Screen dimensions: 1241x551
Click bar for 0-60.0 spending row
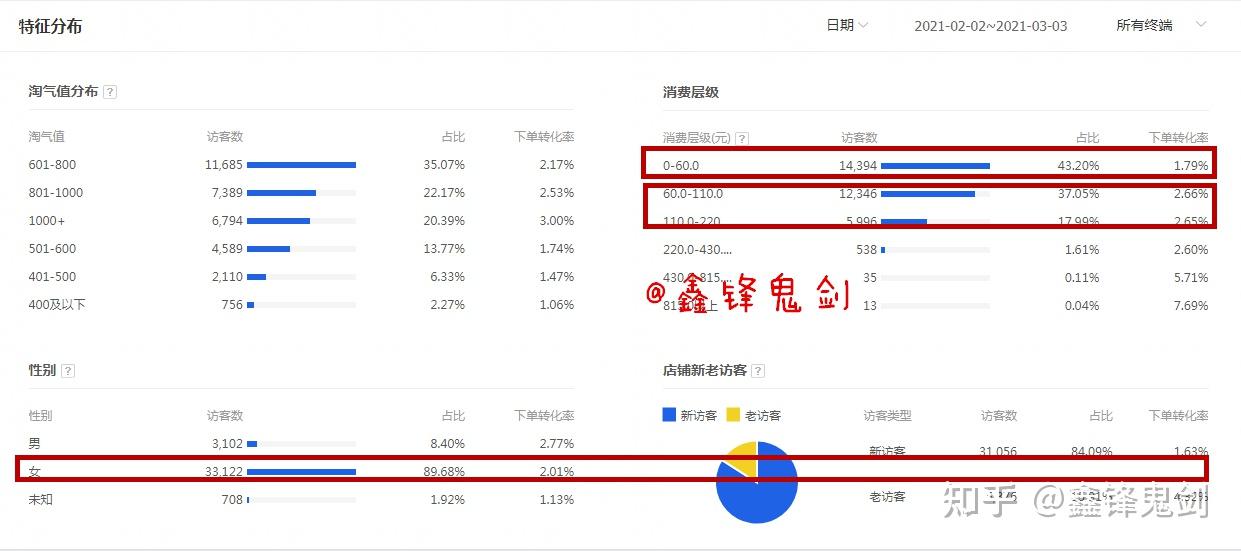tap(935, 166)
